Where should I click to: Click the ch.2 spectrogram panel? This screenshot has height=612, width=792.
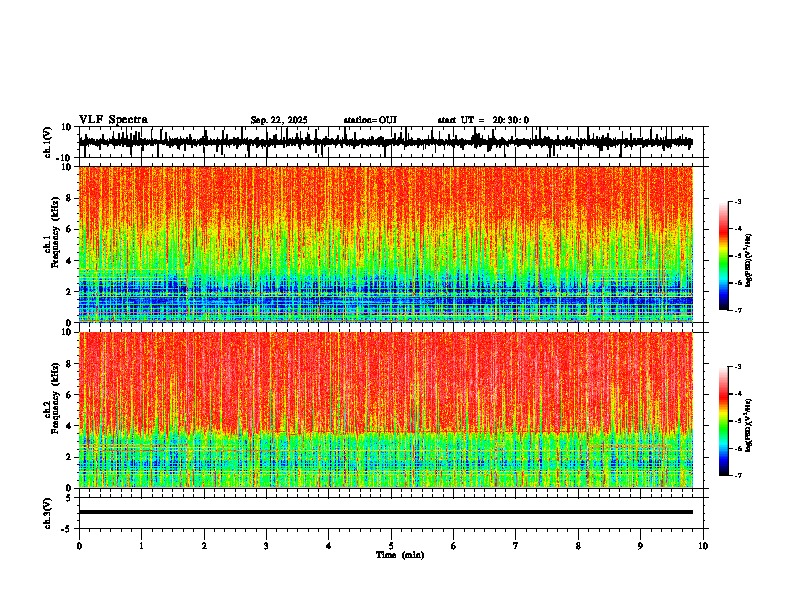(x=386, y=410)
